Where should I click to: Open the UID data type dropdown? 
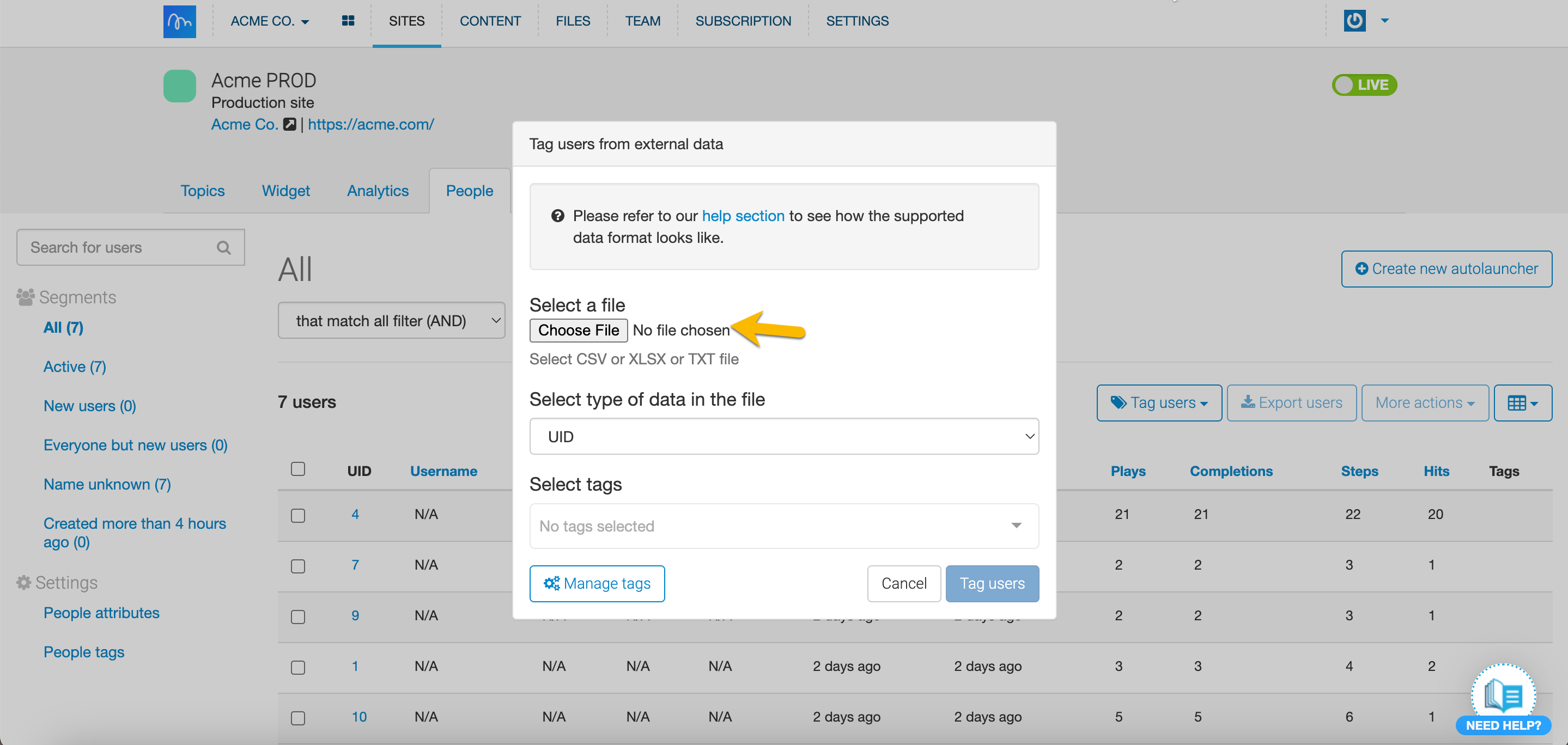tap(783, 436)
